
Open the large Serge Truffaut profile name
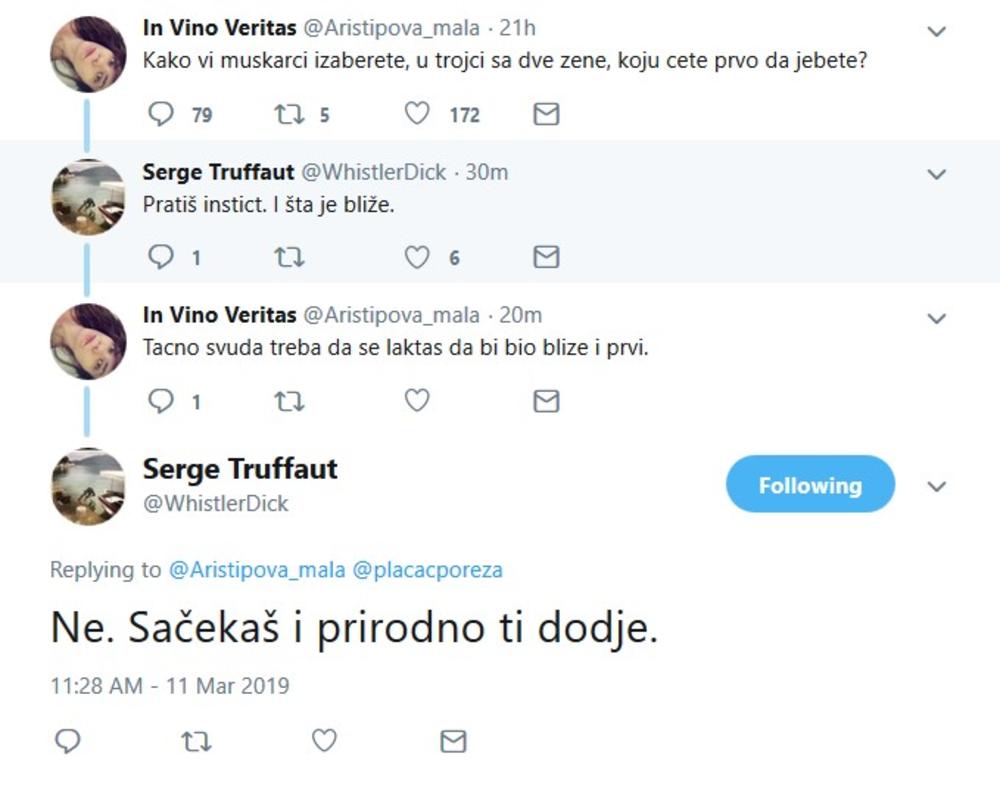(240, 468)
